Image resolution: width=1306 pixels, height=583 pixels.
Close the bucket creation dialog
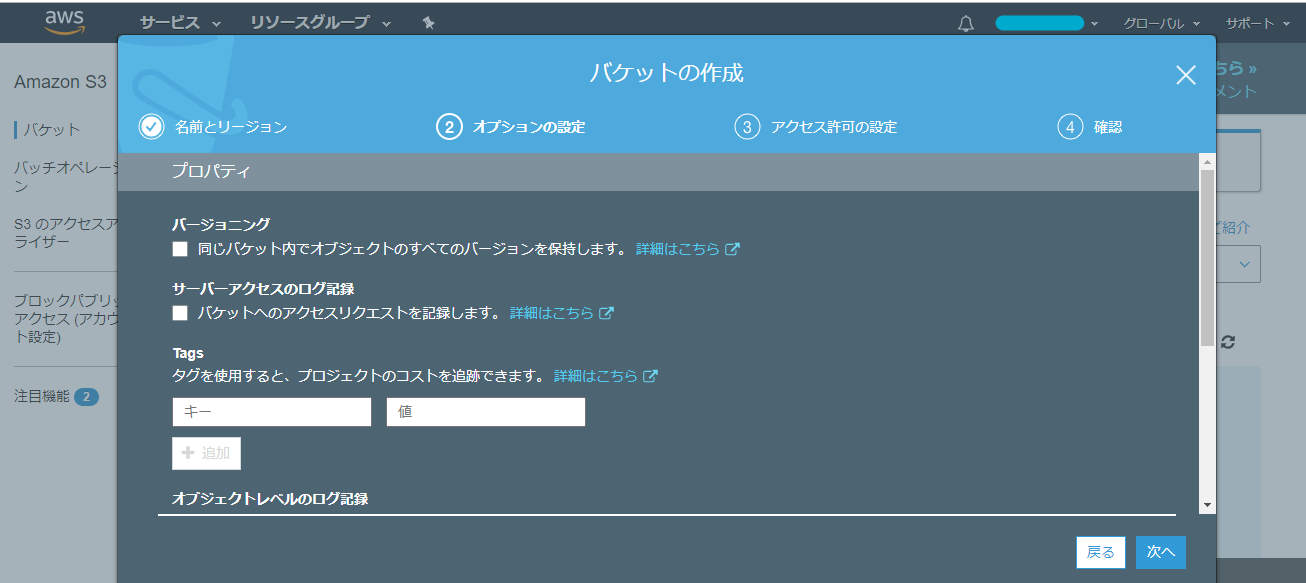pos(1186,75)
